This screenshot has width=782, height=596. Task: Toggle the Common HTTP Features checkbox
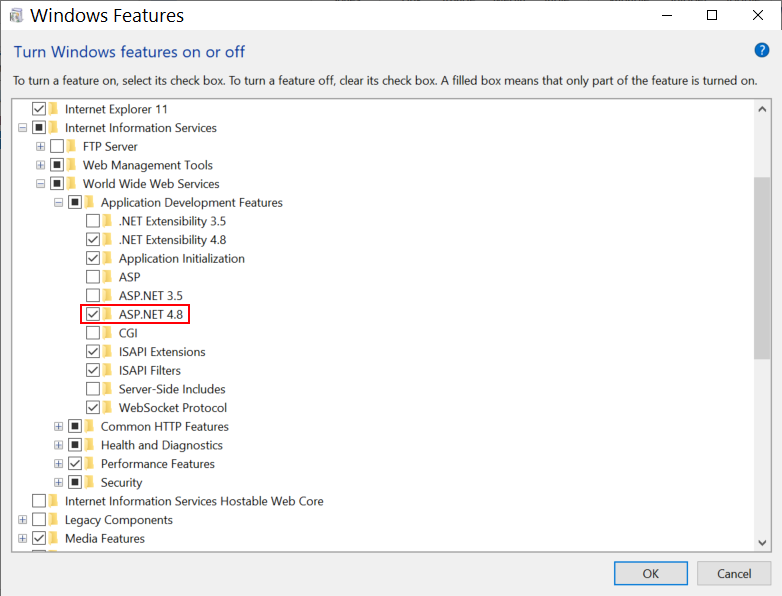pos(75,426)
